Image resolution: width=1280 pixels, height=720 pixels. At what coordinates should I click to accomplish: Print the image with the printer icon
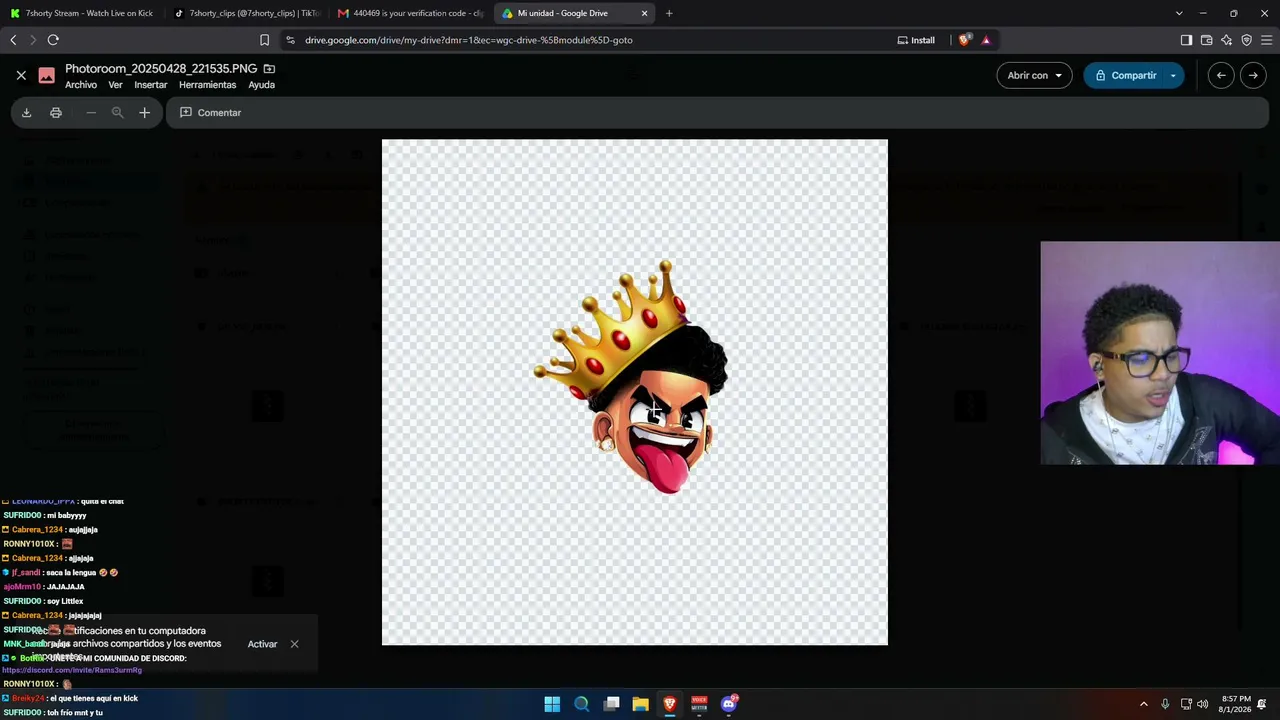[x=56, y=113]
